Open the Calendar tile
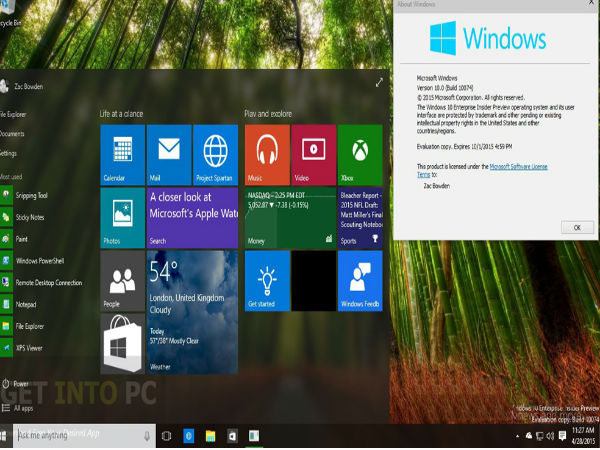600x450 pixels. click(x=122, y=155)
